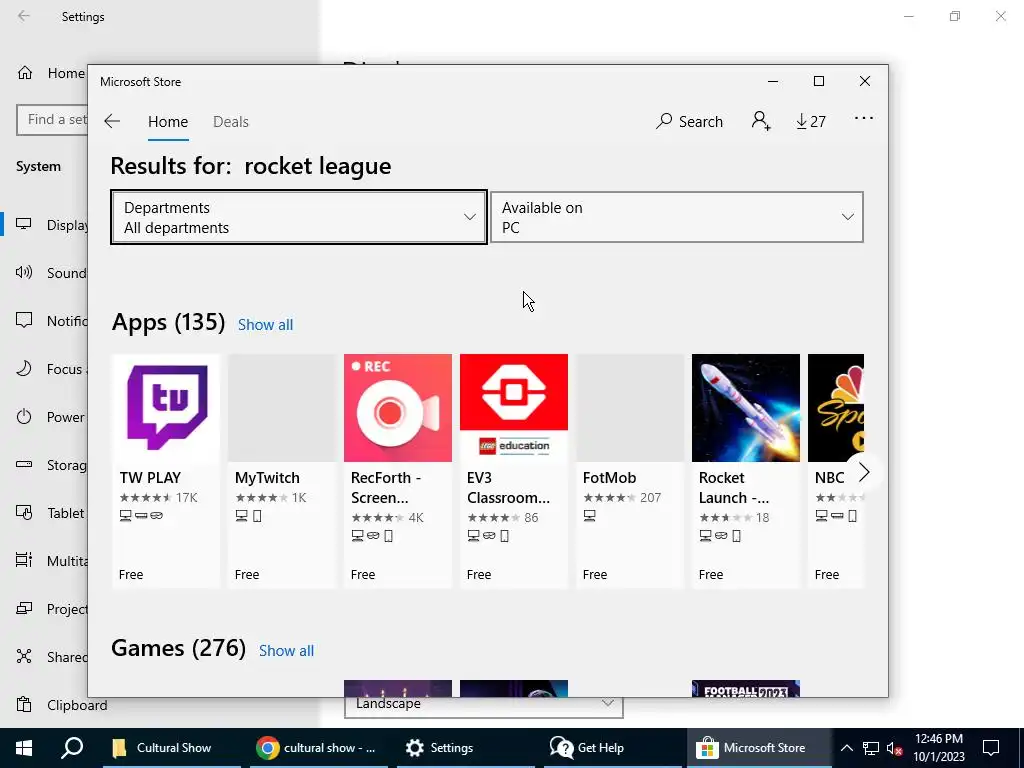The height and width of the screenshot is (768, 1024).
Task: Open the FotMob app tile
Action: coord(630,470)
